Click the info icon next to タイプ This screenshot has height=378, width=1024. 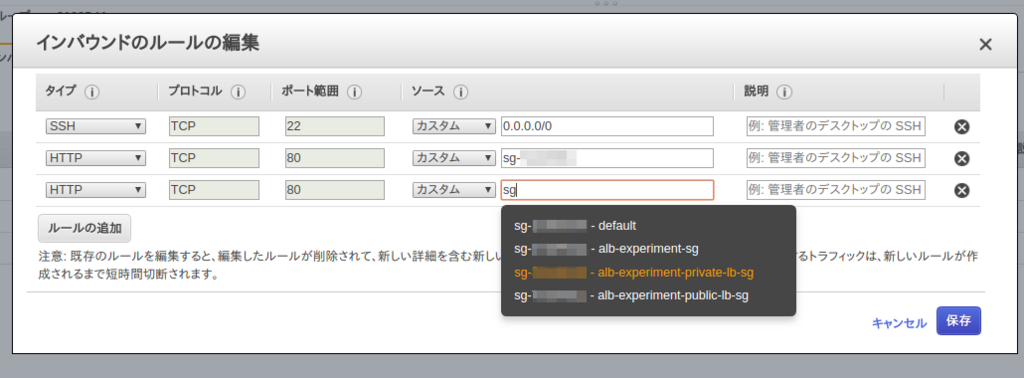coord(91,92)
